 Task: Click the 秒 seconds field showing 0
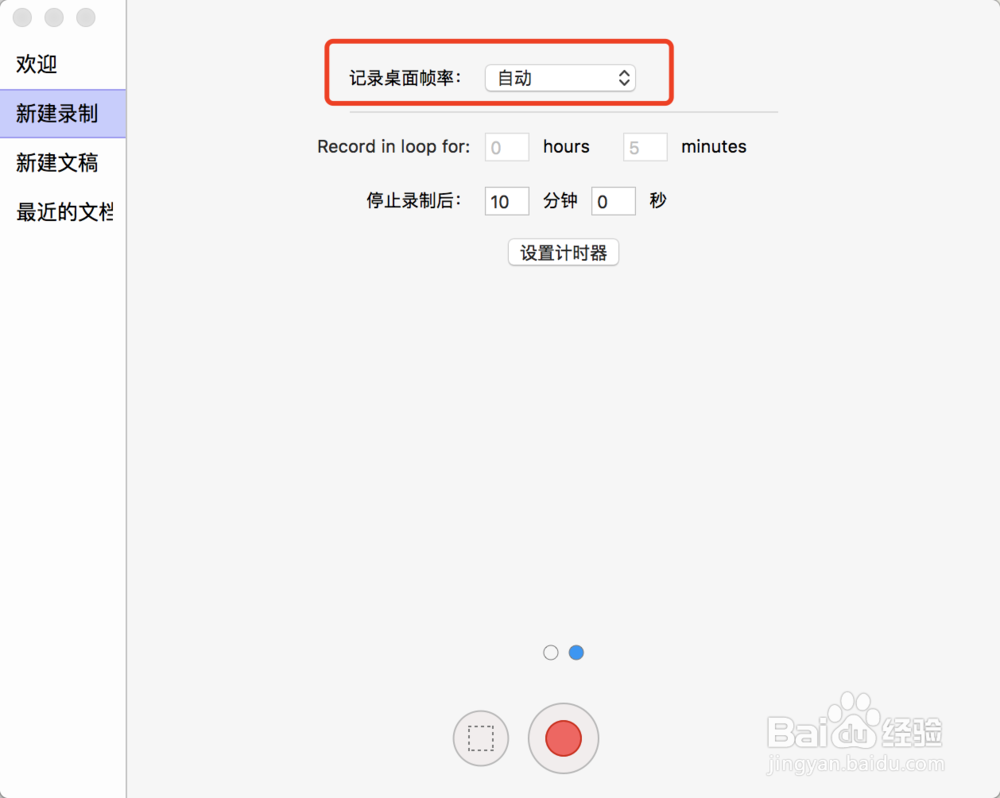coord(613,200)
